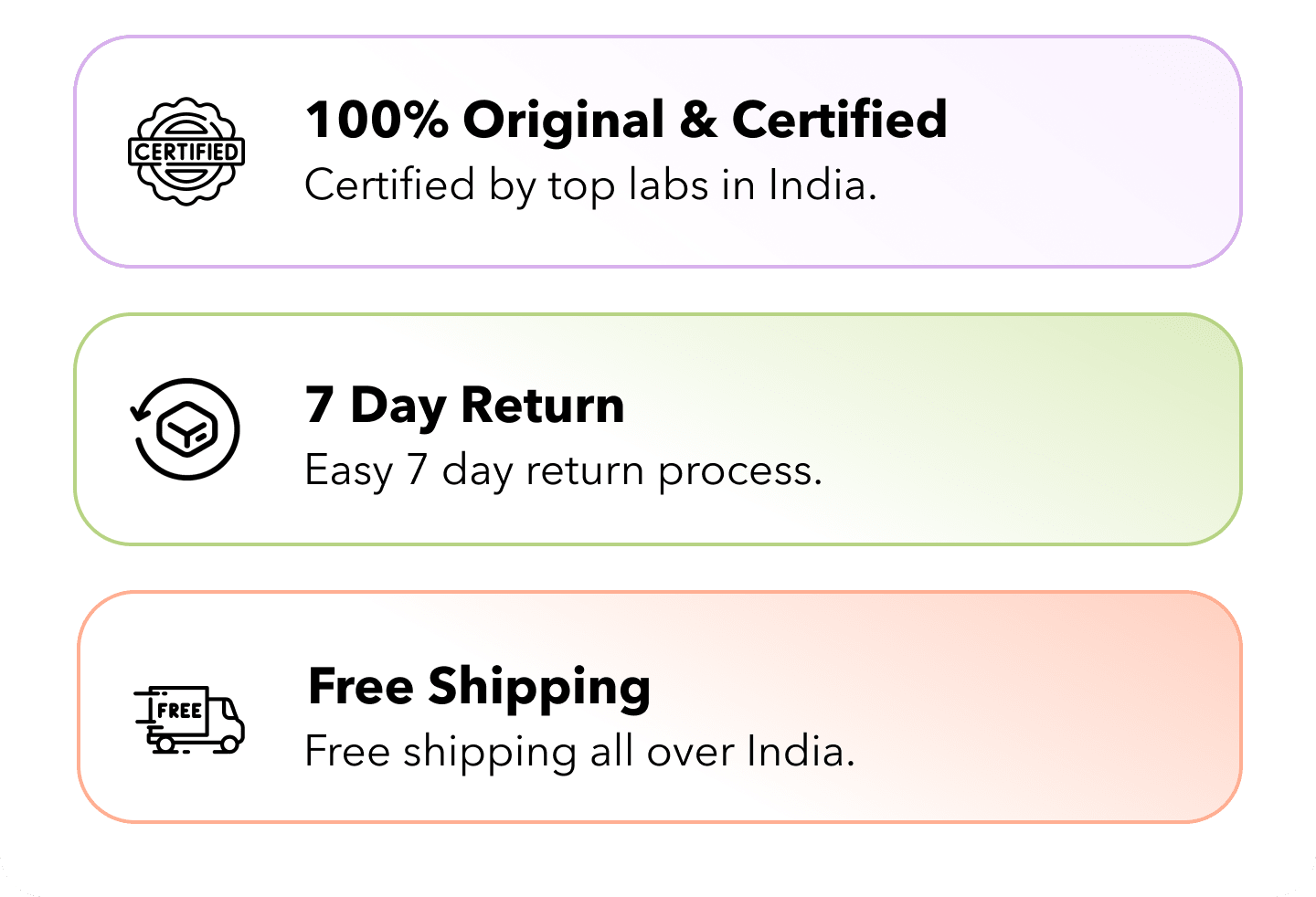
Task: Click the circular return arrow box icon
Action: [186, 429]
